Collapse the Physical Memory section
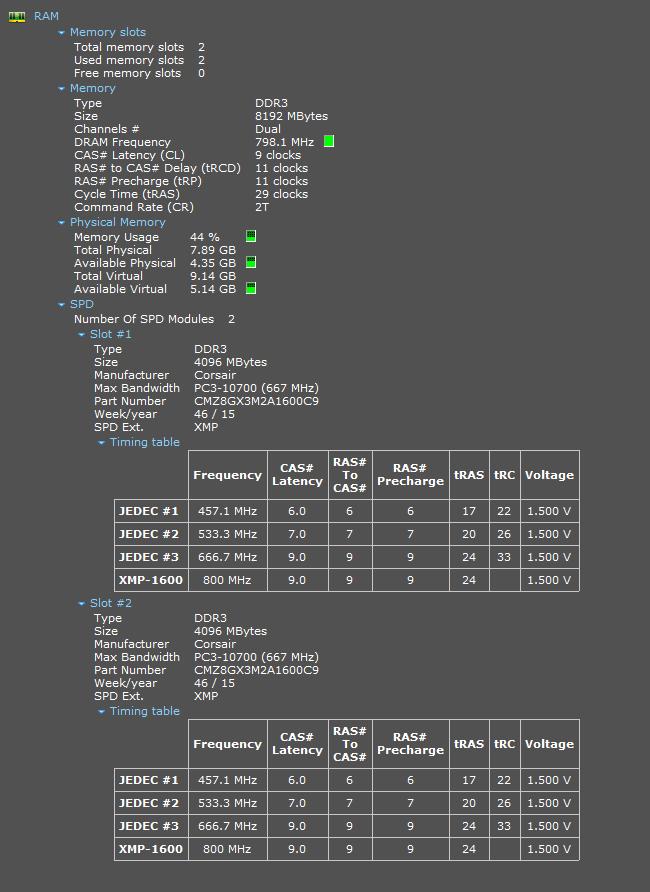 point(62,223)
